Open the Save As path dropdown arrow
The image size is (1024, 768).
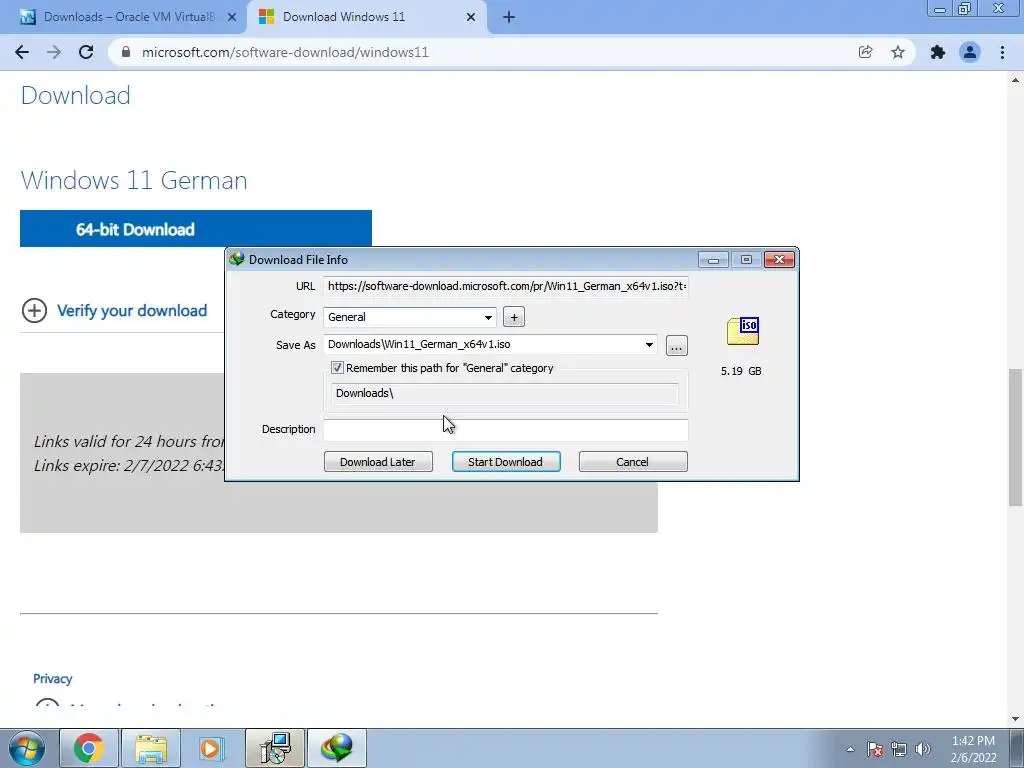click(649, 344)
